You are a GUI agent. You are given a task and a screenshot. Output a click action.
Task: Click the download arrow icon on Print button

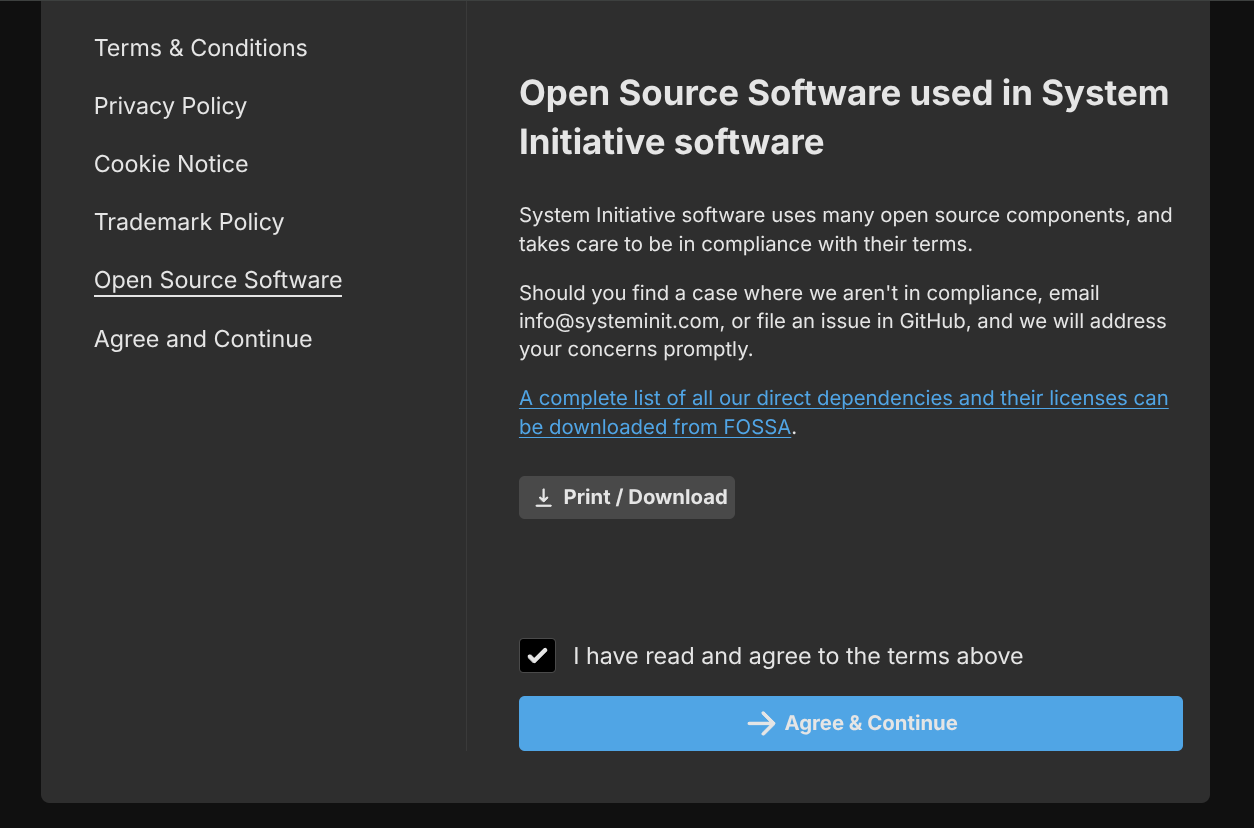point(543,498)
